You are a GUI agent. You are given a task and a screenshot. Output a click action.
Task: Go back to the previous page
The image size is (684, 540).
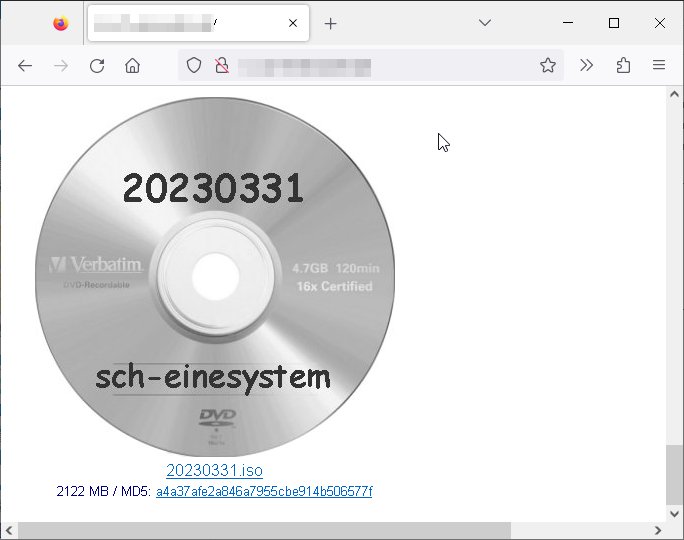[x=25, y=66]
